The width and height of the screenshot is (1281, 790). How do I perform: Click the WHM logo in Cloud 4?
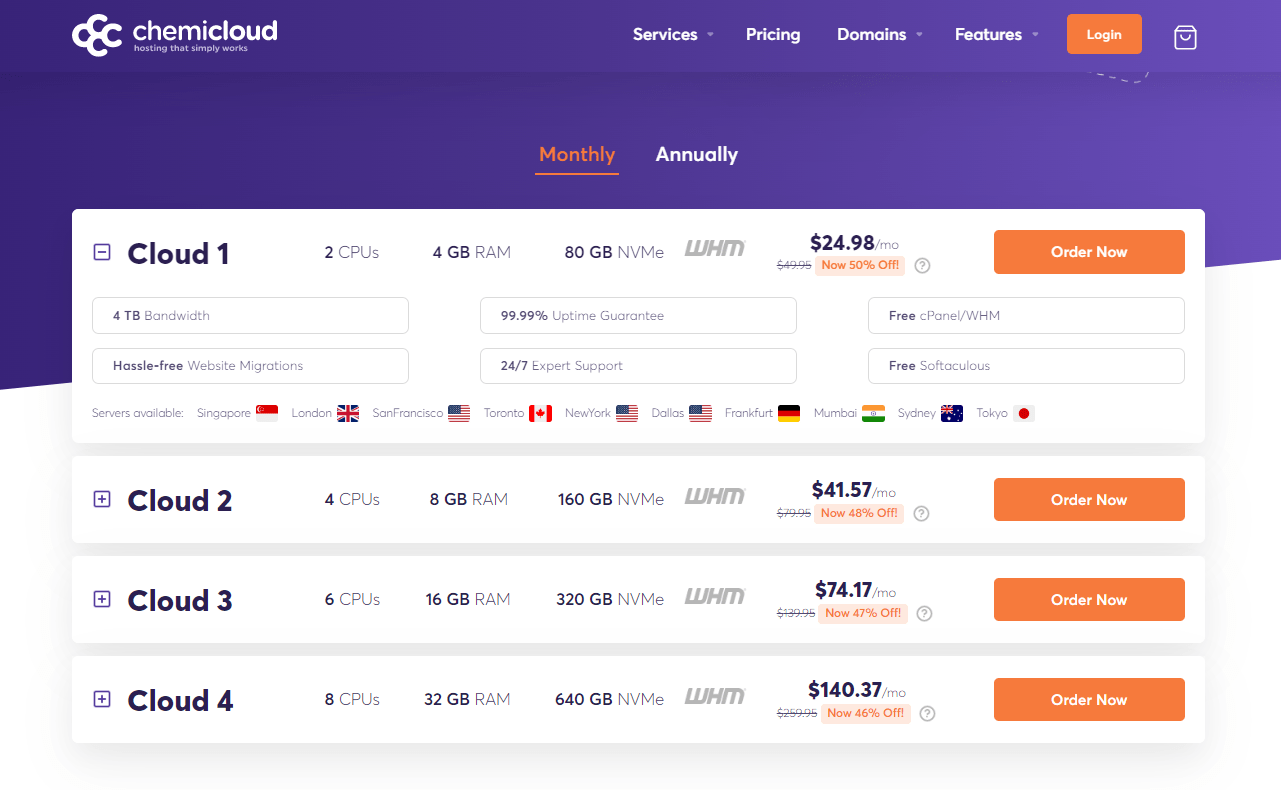click(715, 695)
